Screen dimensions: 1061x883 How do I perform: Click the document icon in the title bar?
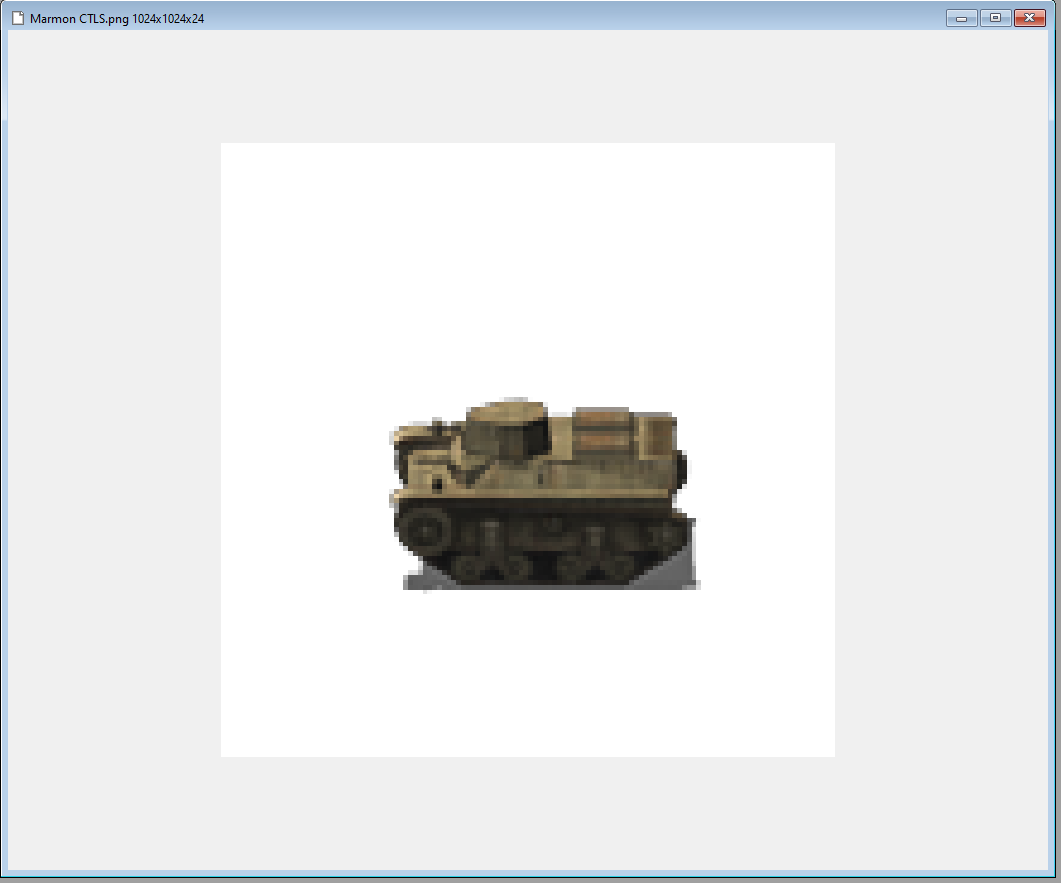tap(17, 17)
